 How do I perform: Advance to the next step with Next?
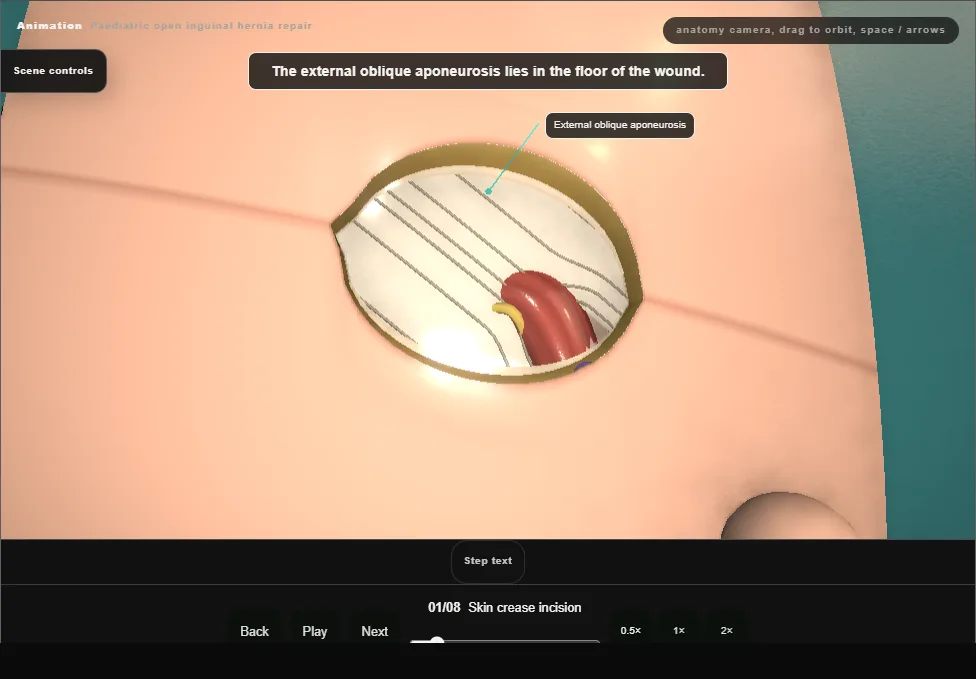click(x=375, y=631)
